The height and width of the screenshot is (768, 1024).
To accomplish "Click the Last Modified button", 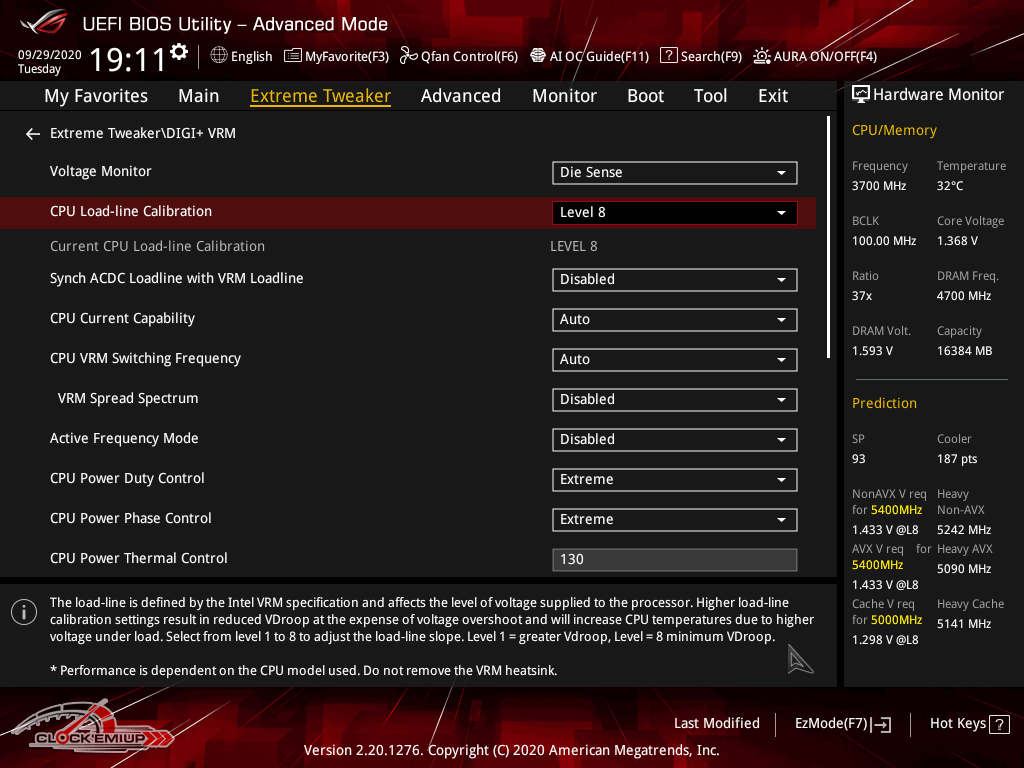I will [716, 723].
